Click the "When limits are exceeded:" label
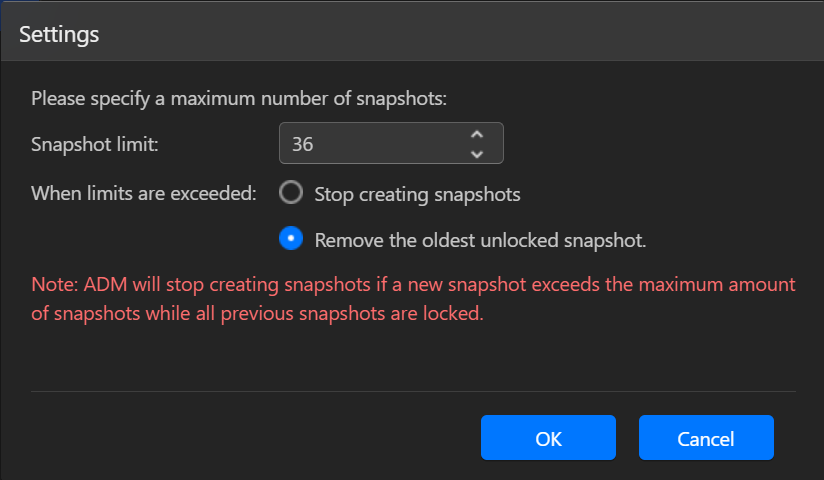This screenshot has height=480, width=824. (144, 194)
